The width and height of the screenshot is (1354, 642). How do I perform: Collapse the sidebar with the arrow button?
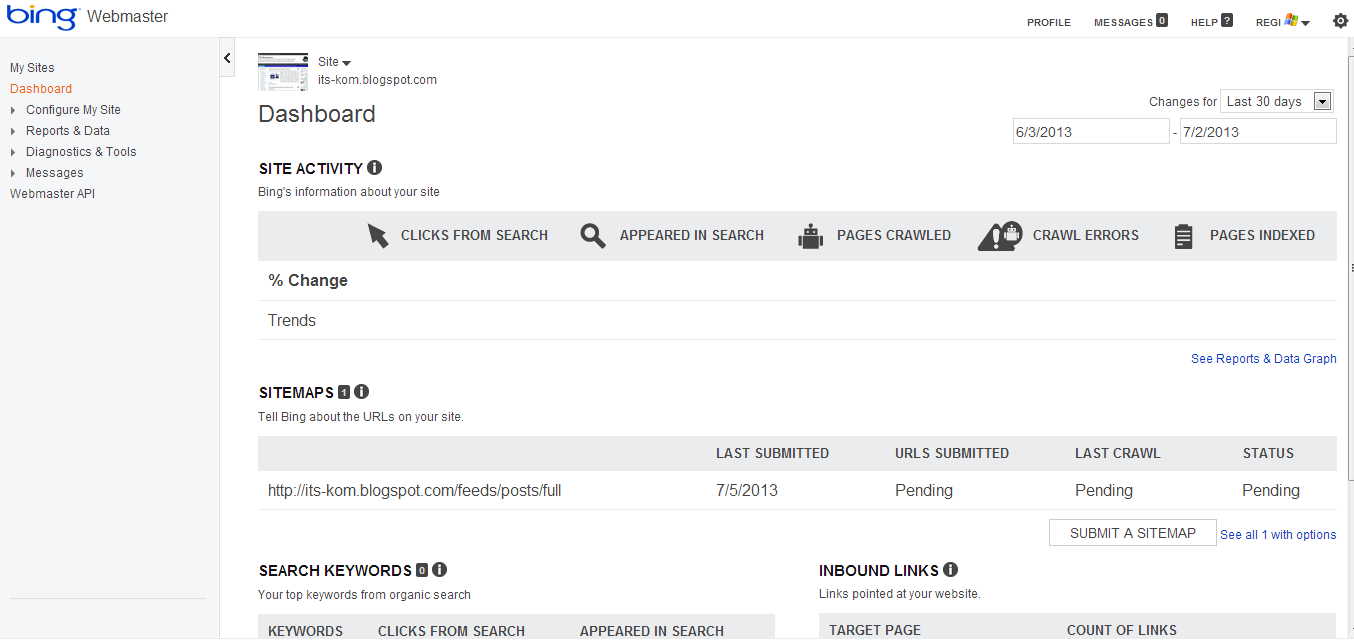pyautogui.click(x=227, y=58)
